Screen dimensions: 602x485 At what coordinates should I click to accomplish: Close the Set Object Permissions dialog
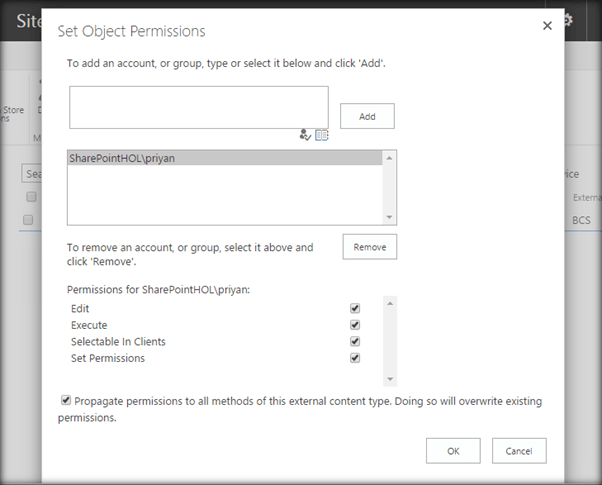[547, 26]
